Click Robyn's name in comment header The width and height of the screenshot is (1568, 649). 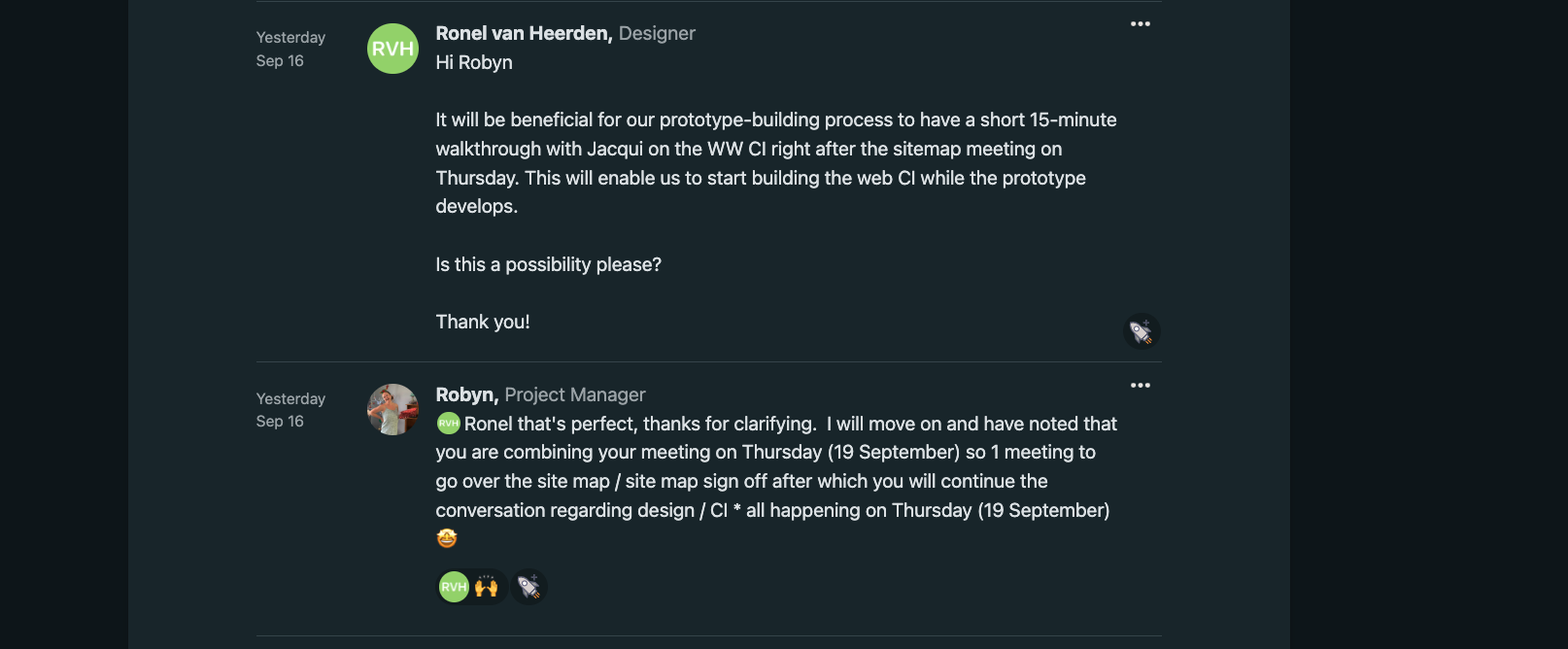click(x=466, y=394)
